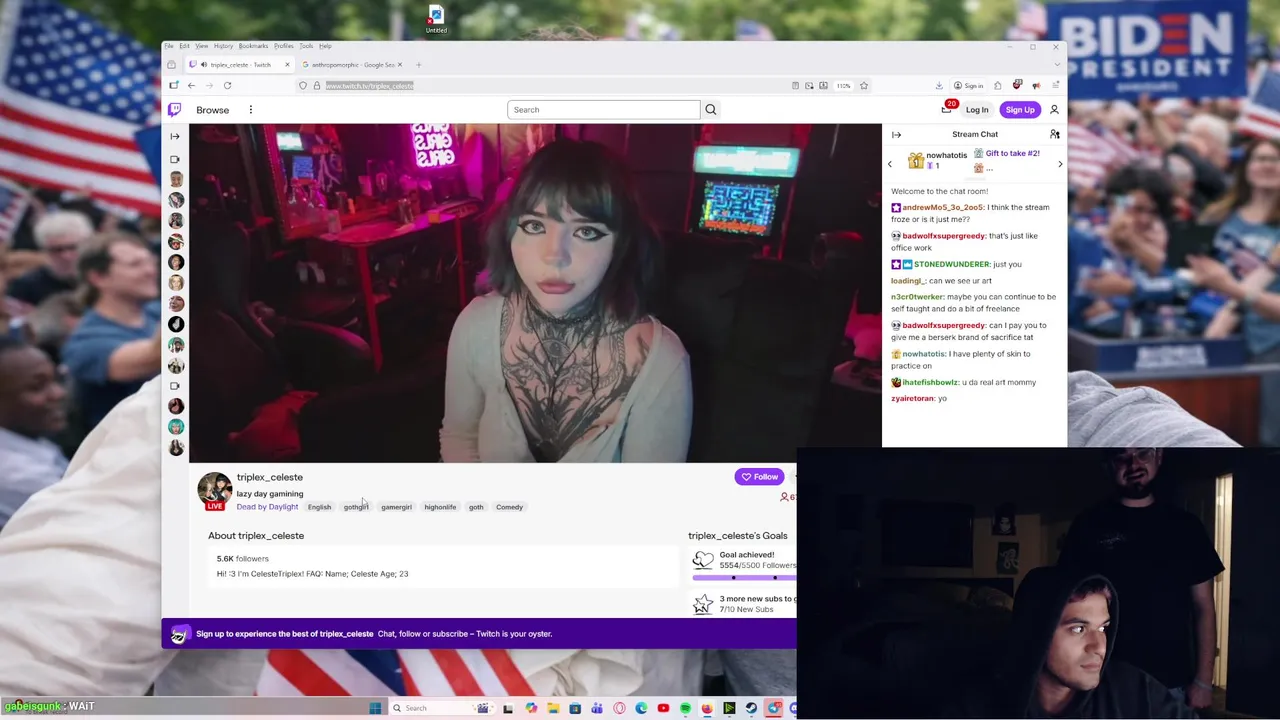Open the Windows Start button
Viewport: 1280px width, 720px height.
click(375, 708)
